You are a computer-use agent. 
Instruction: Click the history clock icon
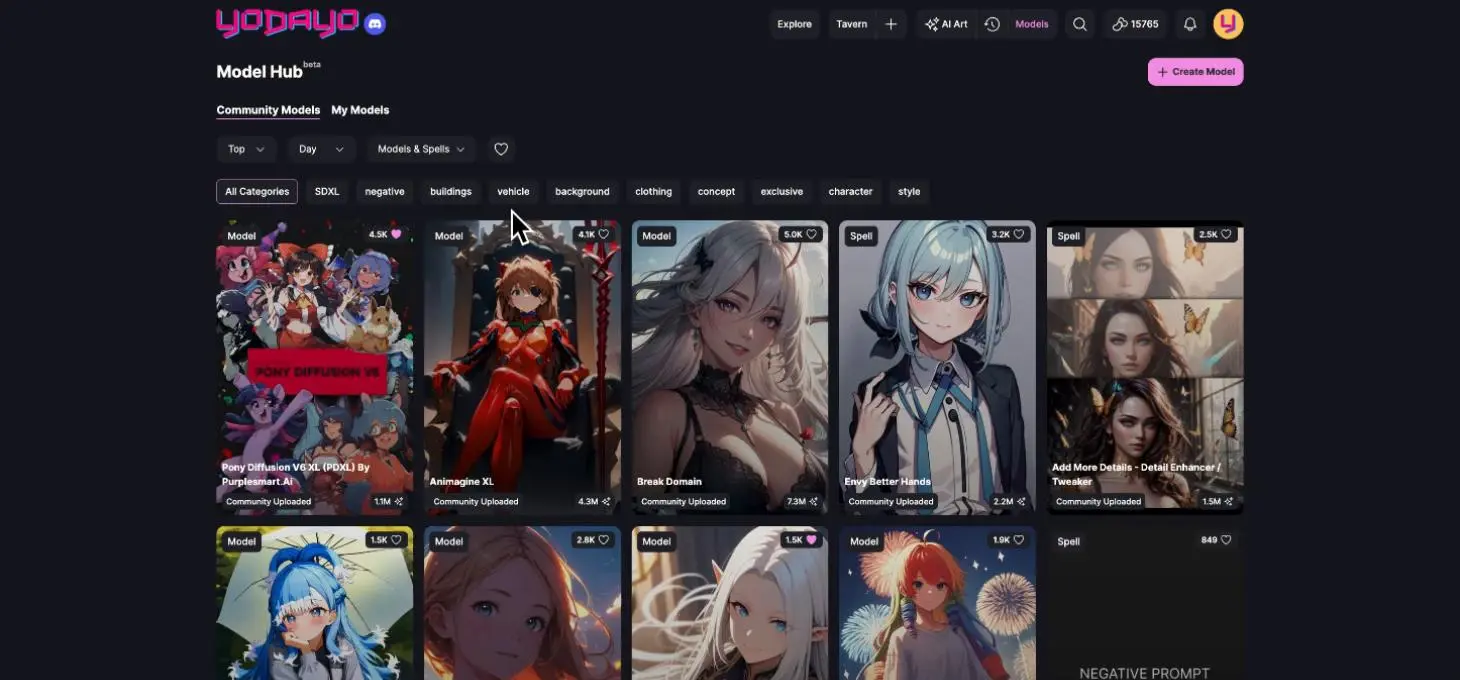[x=992, y=24]
